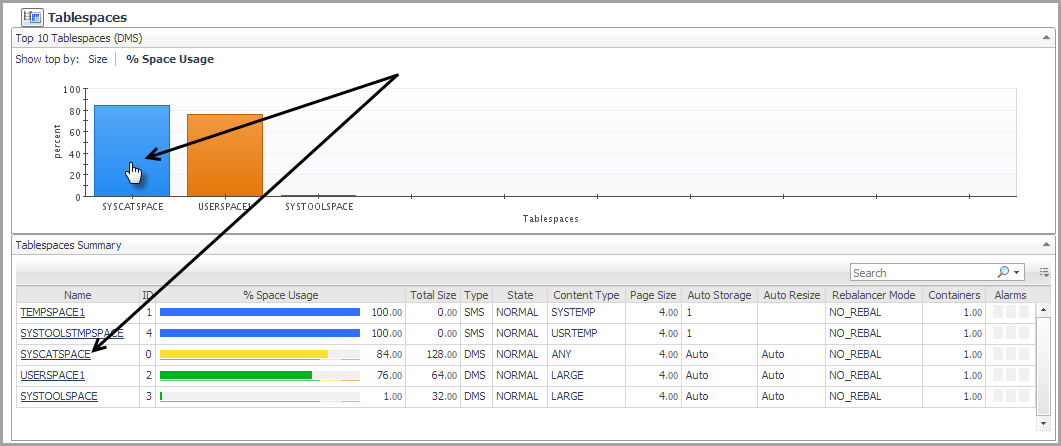Sort table by Name column header
The image size is (1061, 446).
click(x=78, y=295)
